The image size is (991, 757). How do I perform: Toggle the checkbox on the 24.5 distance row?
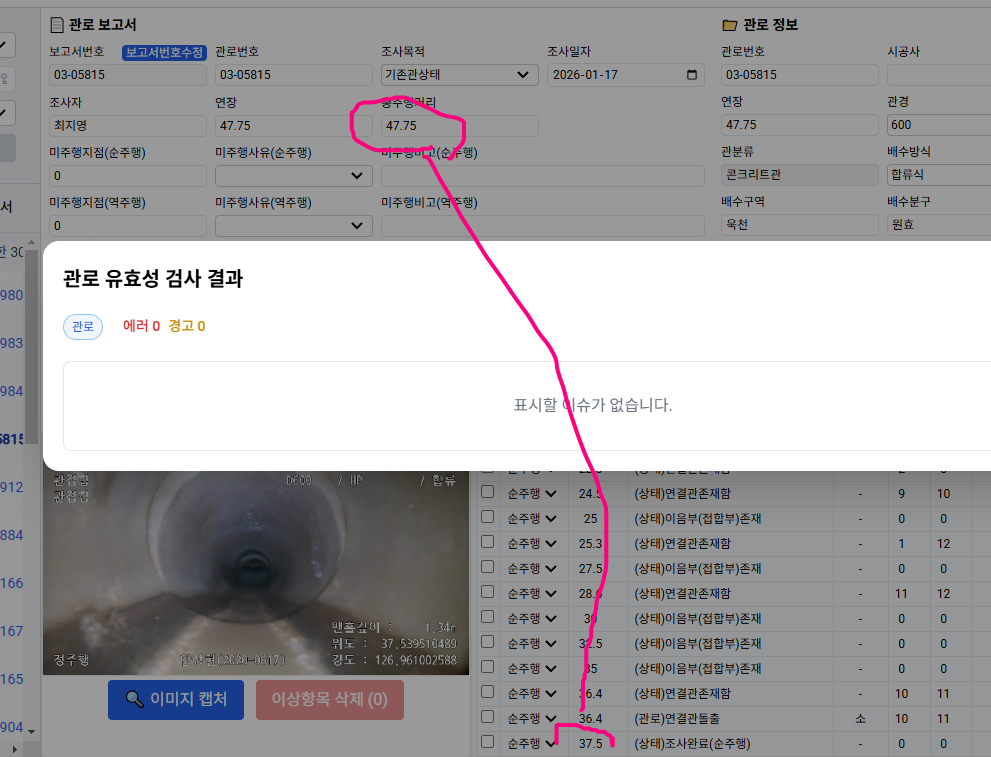488,492
